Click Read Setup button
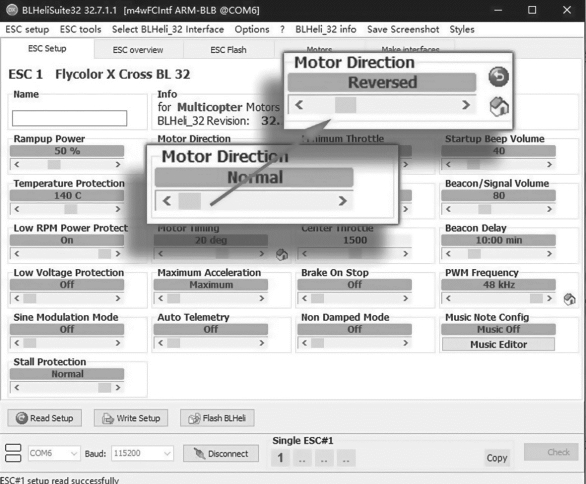 click(44, 418)
